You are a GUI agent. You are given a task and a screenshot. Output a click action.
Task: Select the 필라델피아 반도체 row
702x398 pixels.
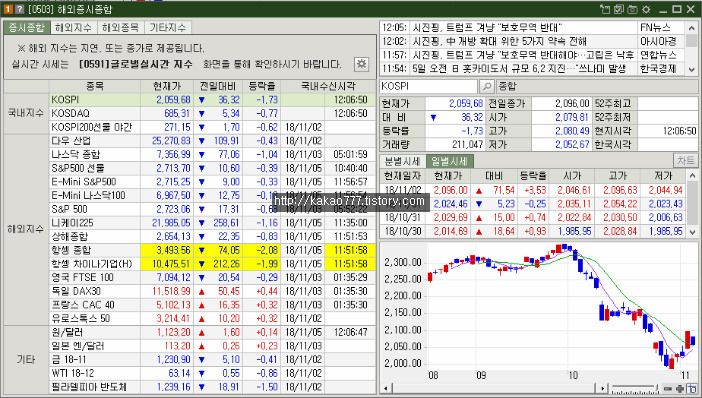[x=212, y=387]
